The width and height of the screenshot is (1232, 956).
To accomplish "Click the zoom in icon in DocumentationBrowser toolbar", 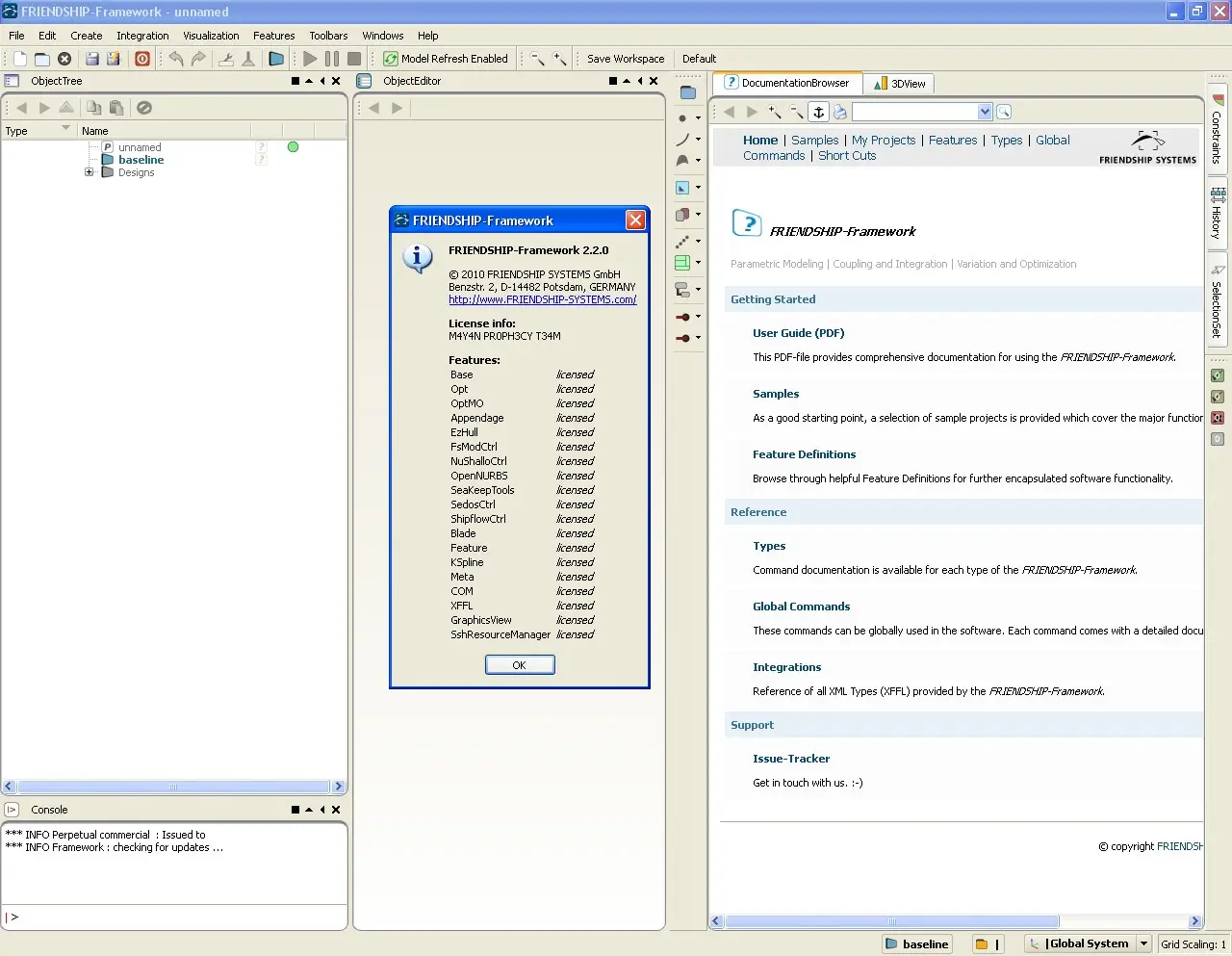I will (775, 112).
